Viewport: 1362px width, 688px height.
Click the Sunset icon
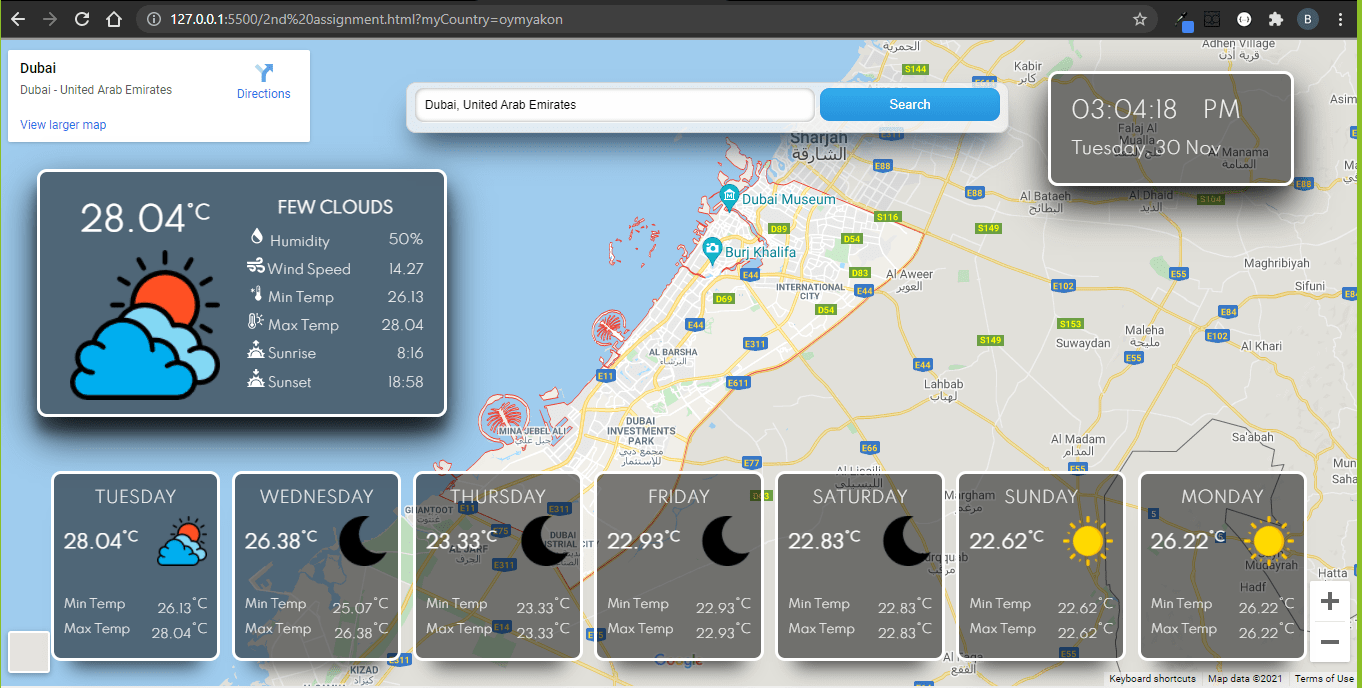(256, 379)
